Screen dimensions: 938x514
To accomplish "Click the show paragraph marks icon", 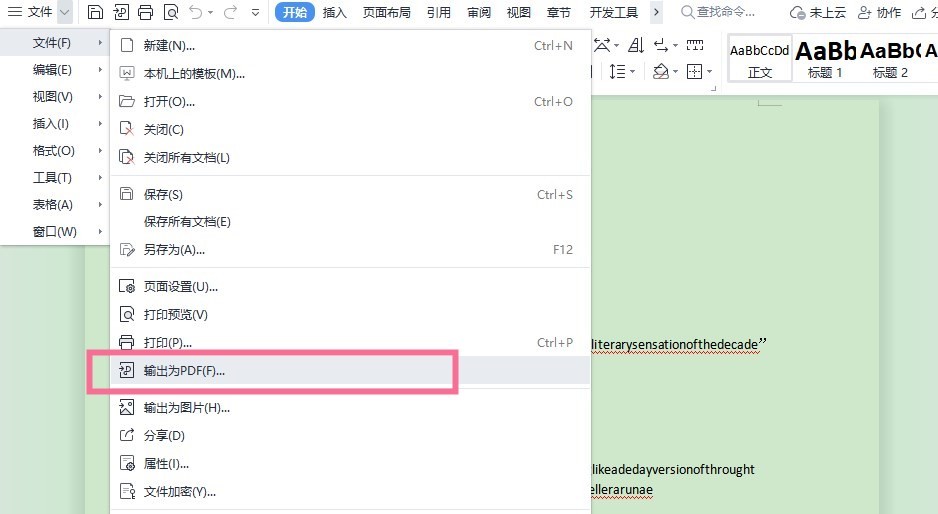I will 662,45.
